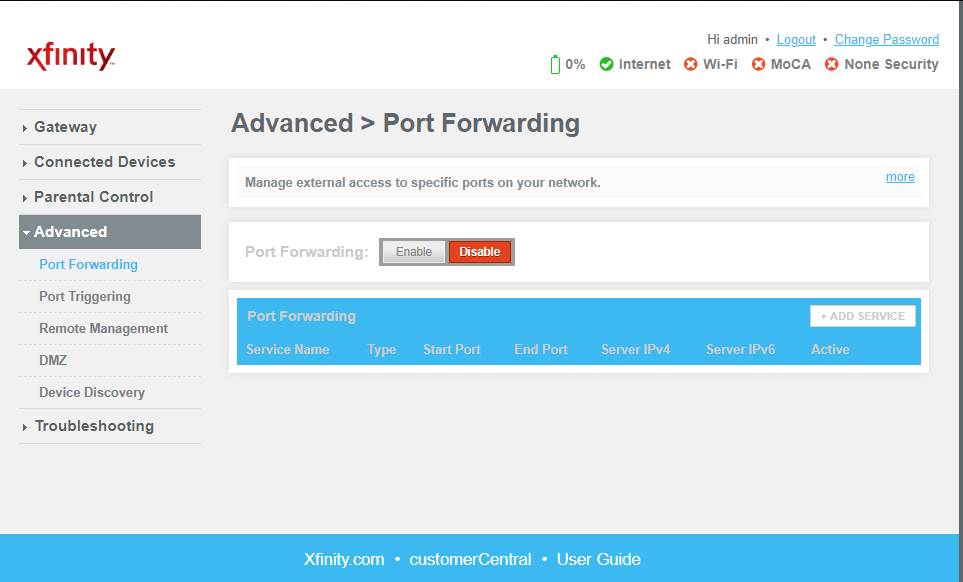The width and height of the screenshot is (963, 582).
Task: Click the + ADD SERVICE button
Action: coord(863,316)
